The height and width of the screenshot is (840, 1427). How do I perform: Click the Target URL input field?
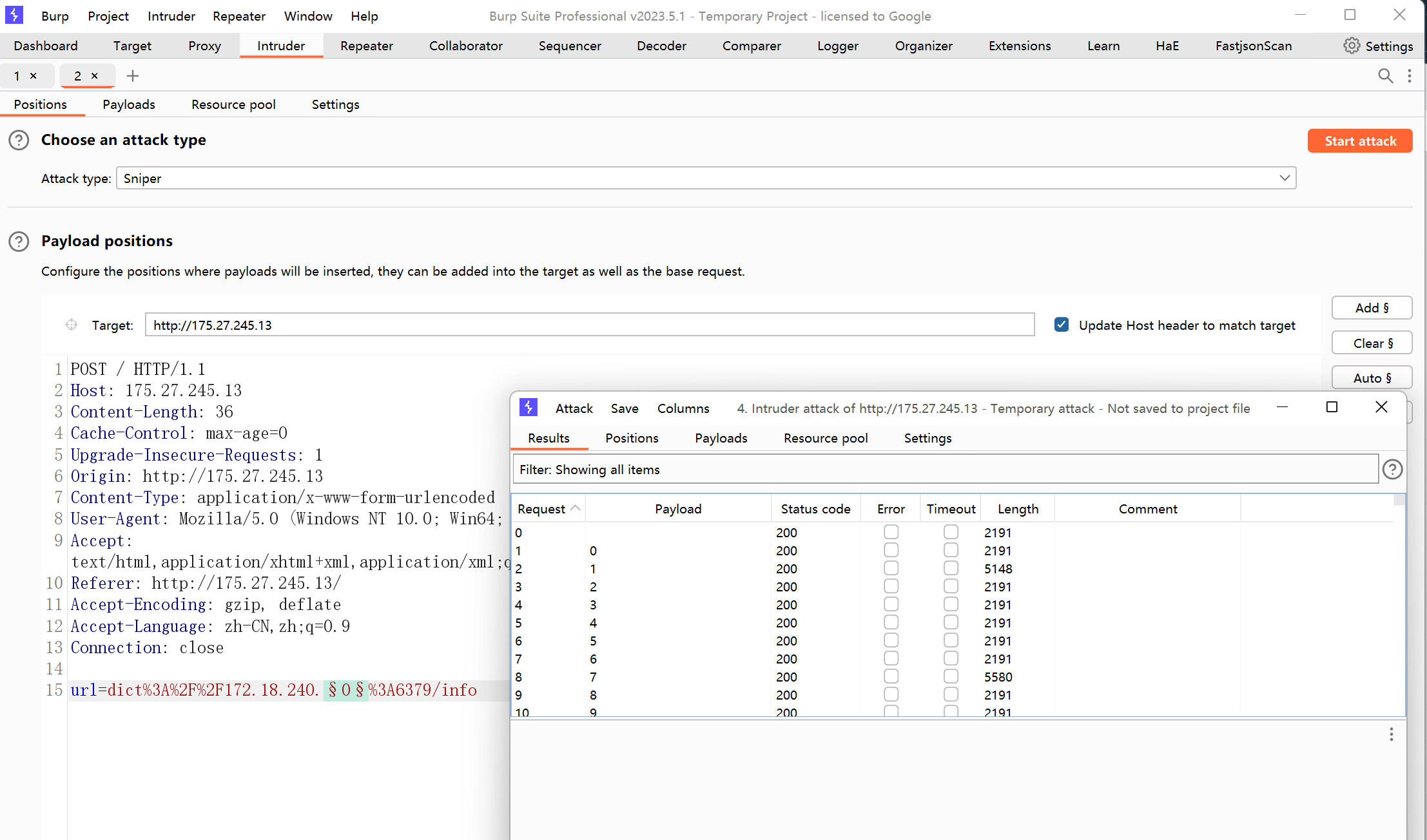[x=589, y=325]
